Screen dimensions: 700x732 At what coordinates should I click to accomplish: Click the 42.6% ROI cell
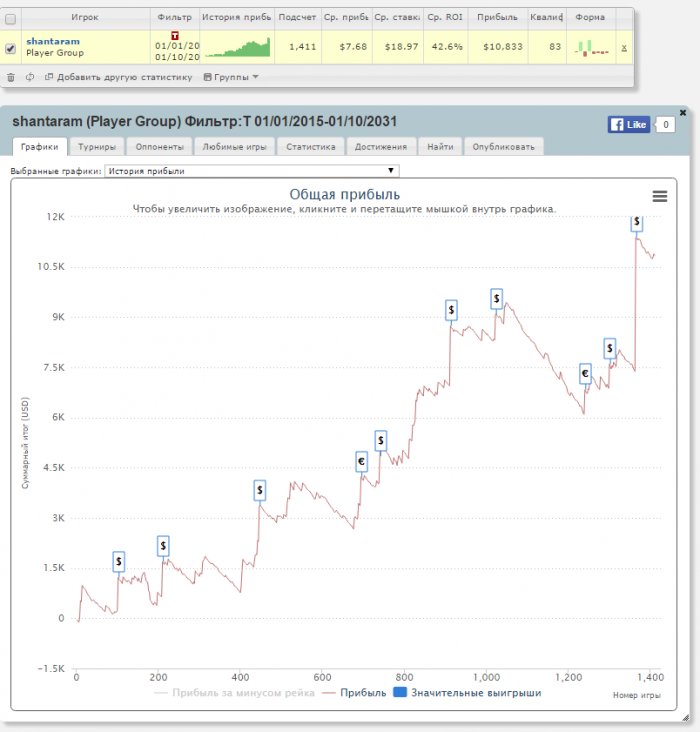coord(447,47)
